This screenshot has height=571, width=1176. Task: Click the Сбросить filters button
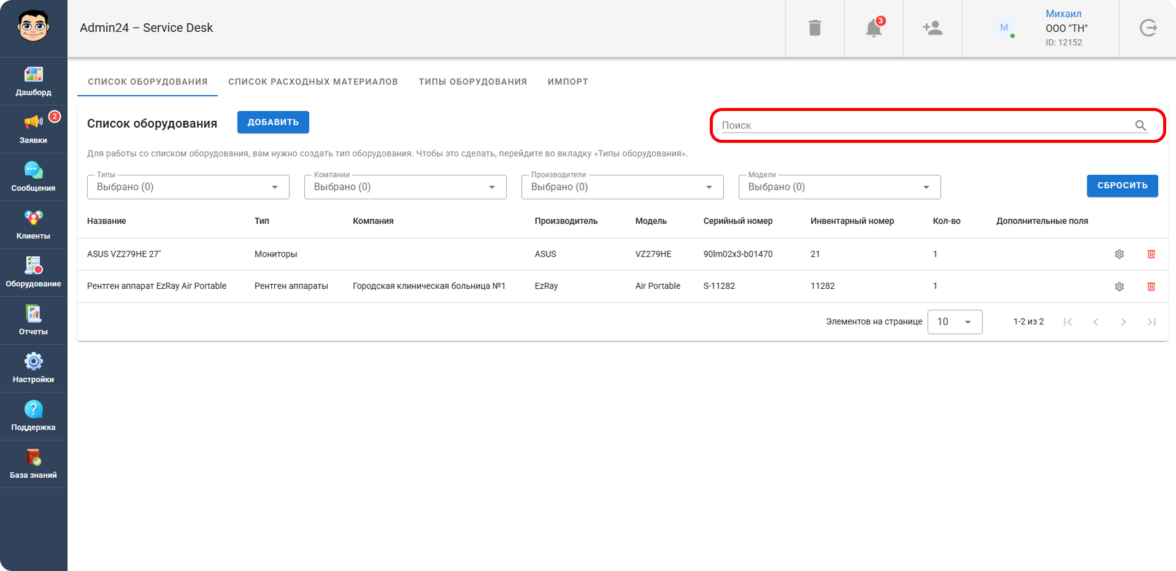click(x=1122, y=186)
